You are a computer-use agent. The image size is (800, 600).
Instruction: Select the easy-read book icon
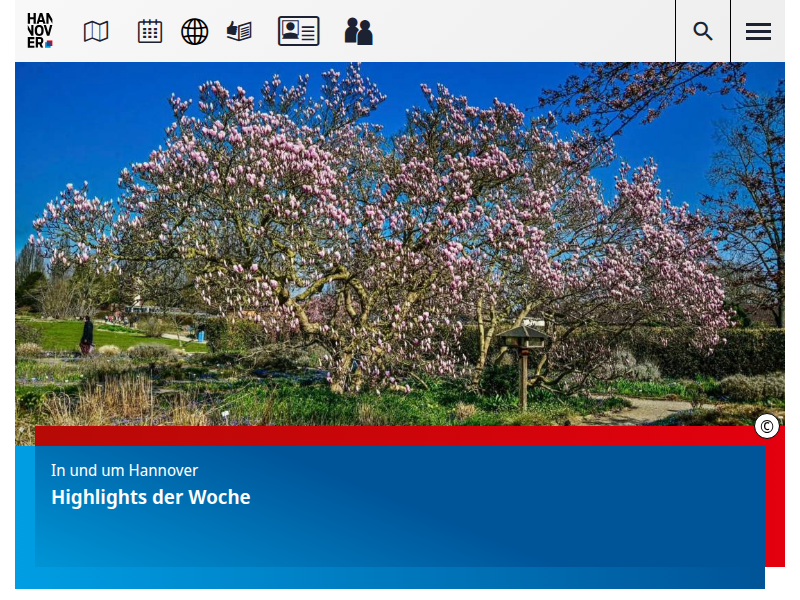pos(239,31)
